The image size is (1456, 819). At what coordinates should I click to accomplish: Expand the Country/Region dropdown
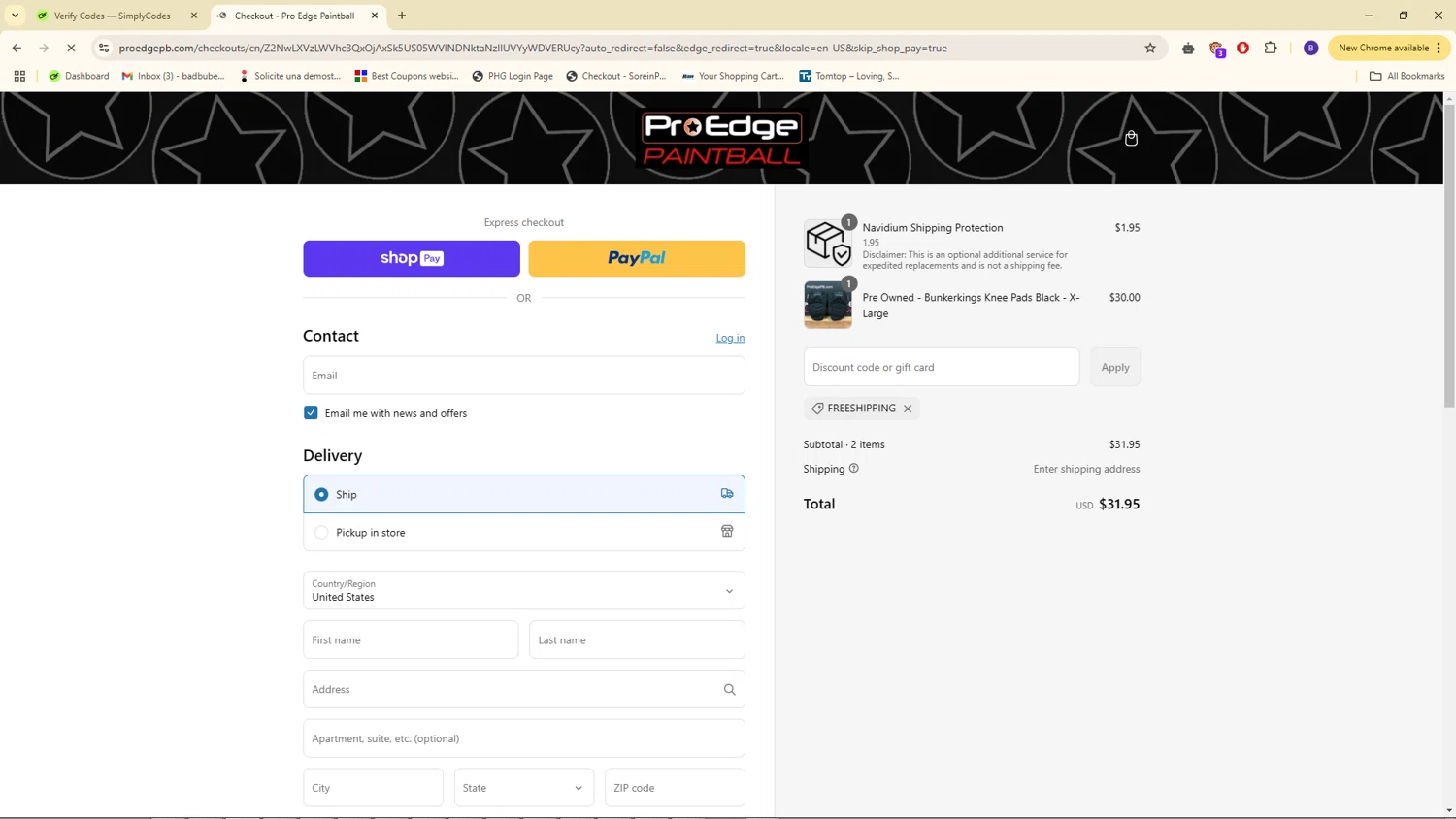click(524, 590)
